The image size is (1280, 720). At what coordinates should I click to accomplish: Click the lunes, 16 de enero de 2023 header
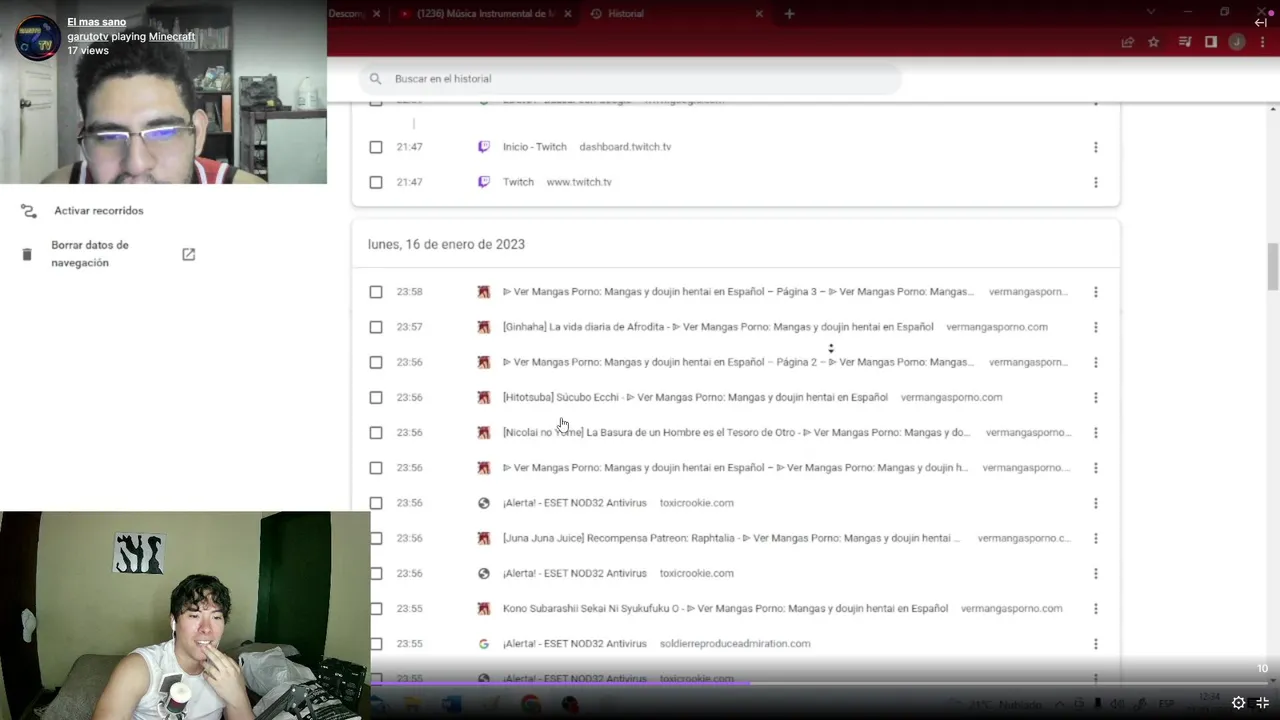[x=446, y=244]
